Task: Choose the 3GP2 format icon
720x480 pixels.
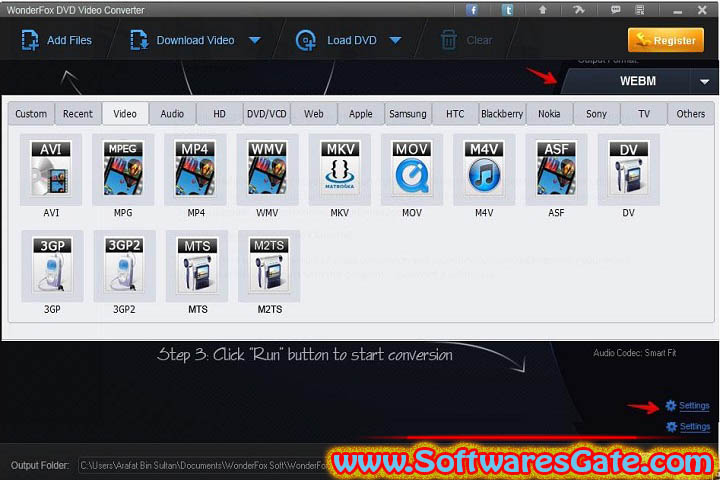Action: (124, 266)
